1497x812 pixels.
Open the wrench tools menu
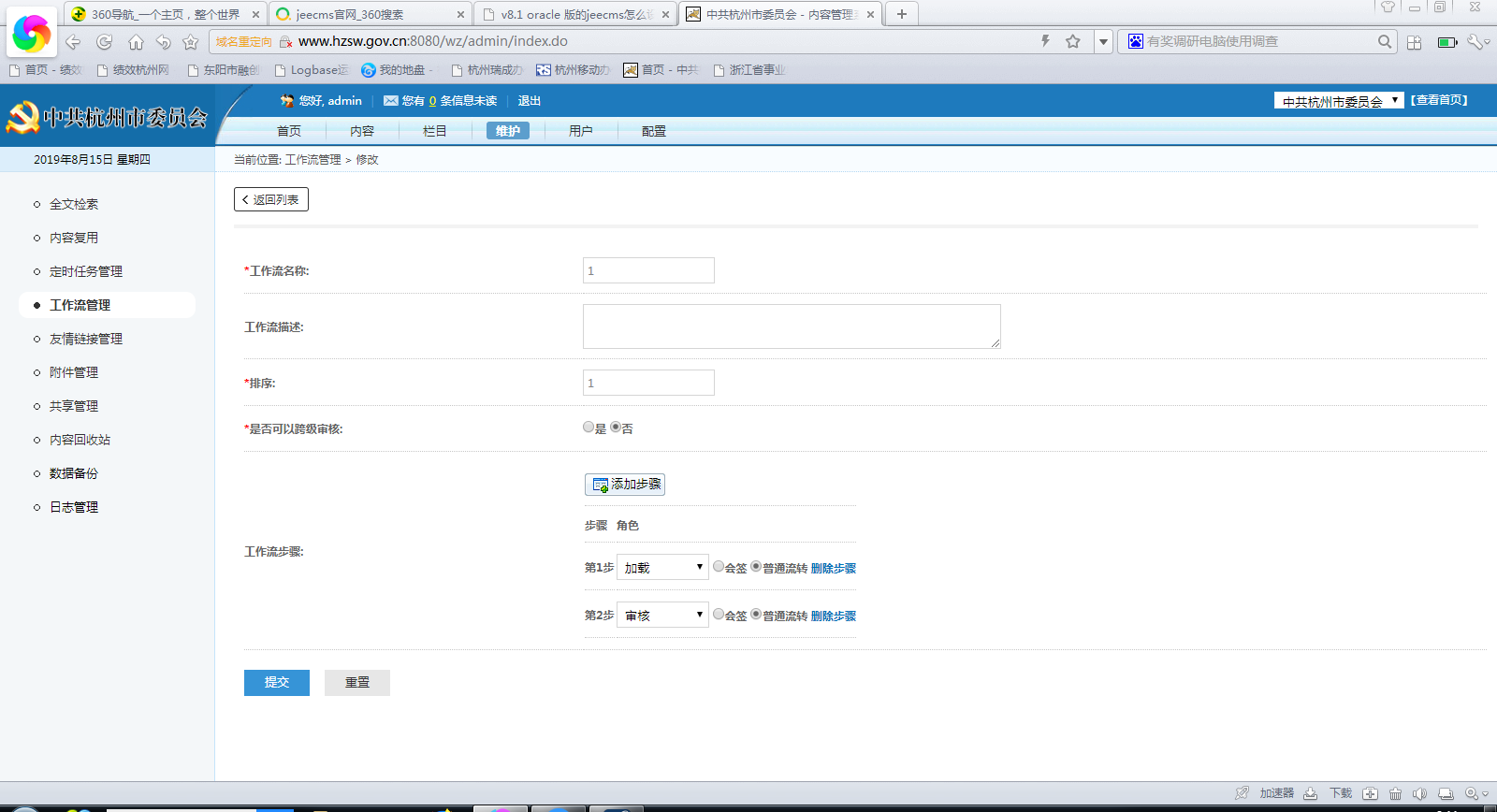(1475, 42)
